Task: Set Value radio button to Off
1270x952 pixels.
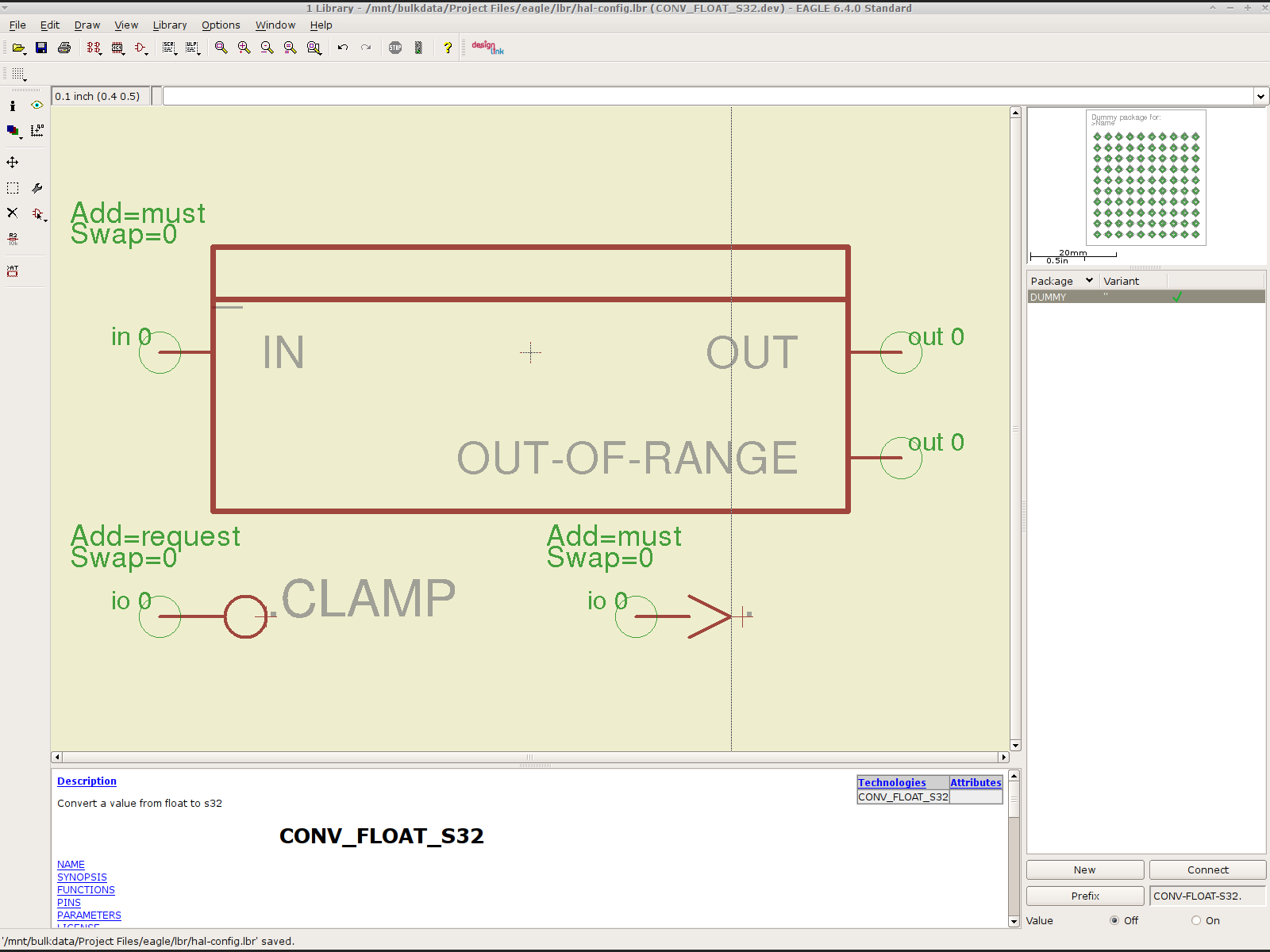Action: [x=1114, y=920]
